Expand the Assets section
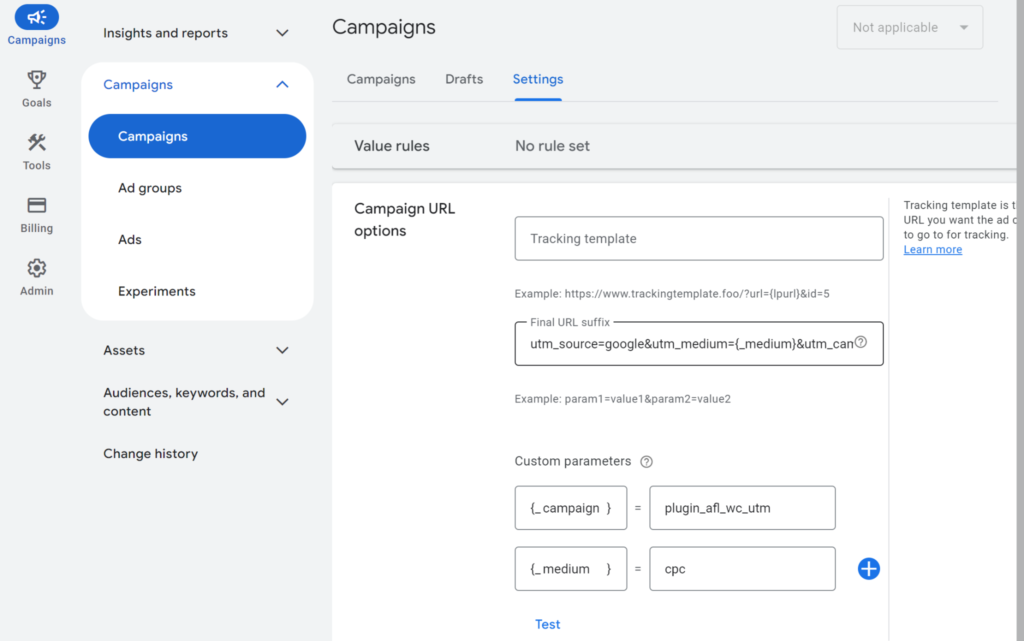The width and height of the screenshot is (1024, 641). click(x=282, y=350)
